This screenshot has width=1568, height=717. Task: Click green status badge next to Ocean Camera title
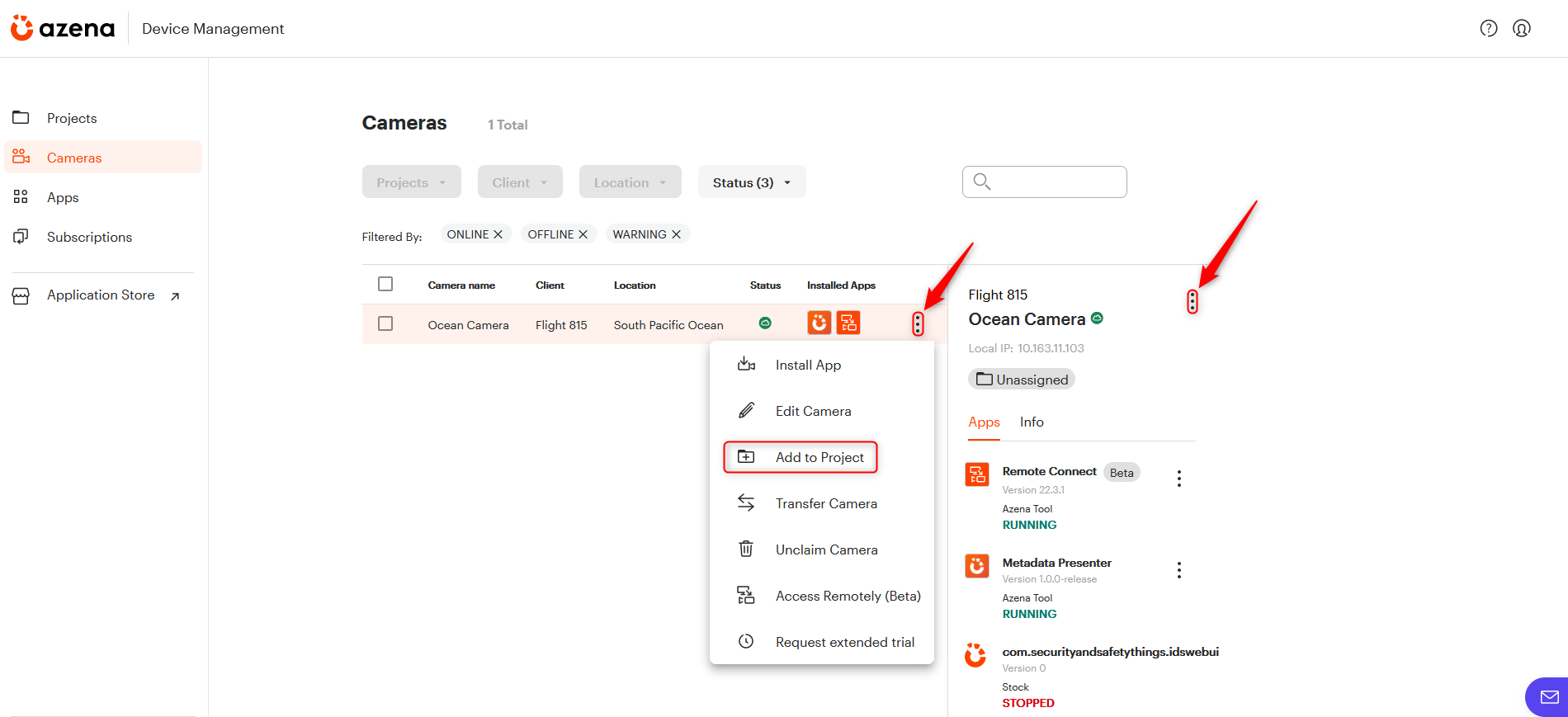[1097, 318]
